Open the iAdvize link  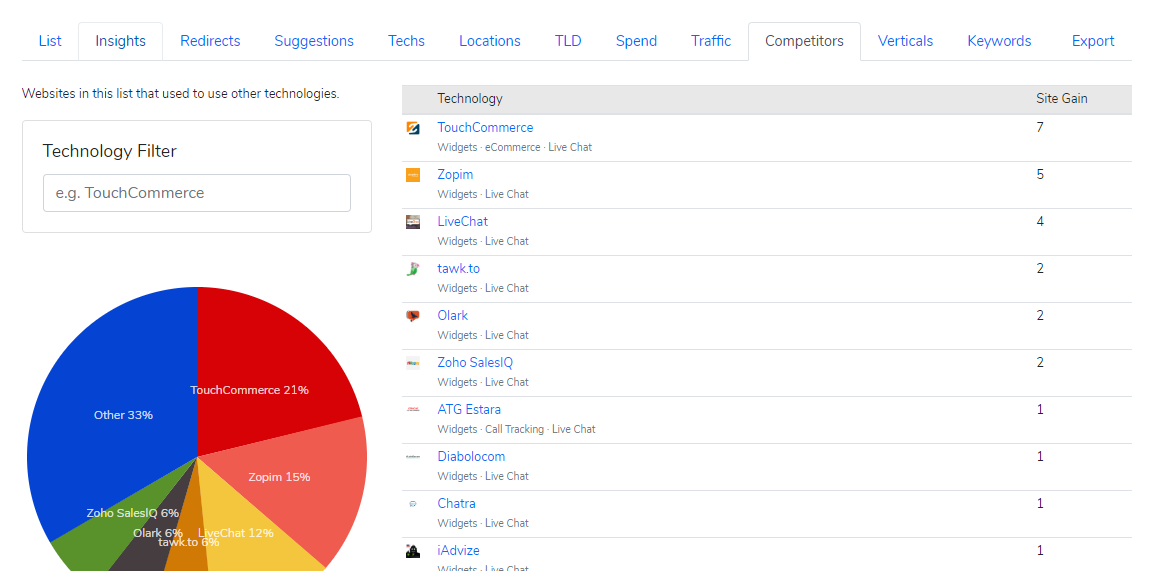click(x=458, y=550)
